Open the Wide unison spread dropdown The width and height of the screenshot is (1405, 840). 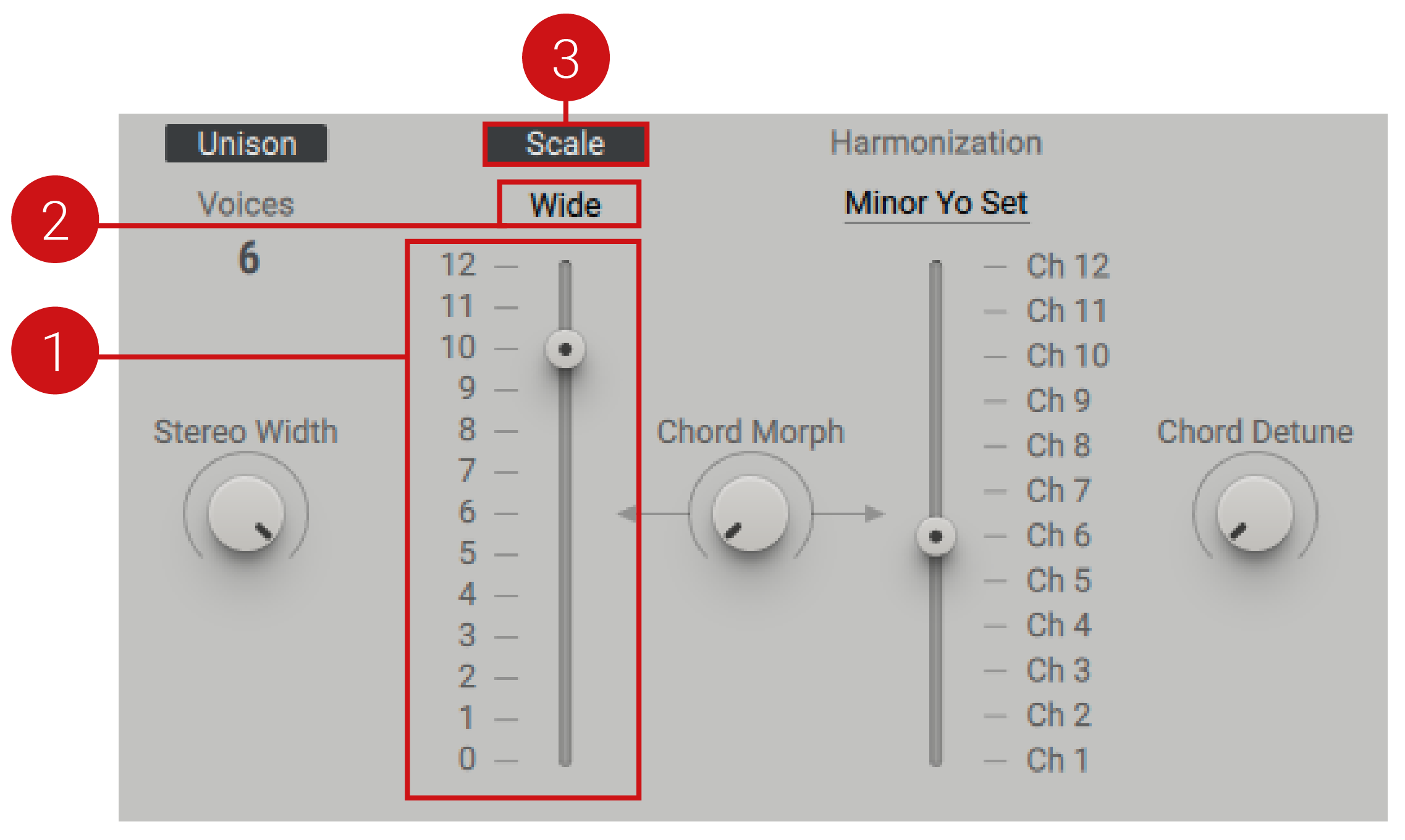[x=565, y=204]
